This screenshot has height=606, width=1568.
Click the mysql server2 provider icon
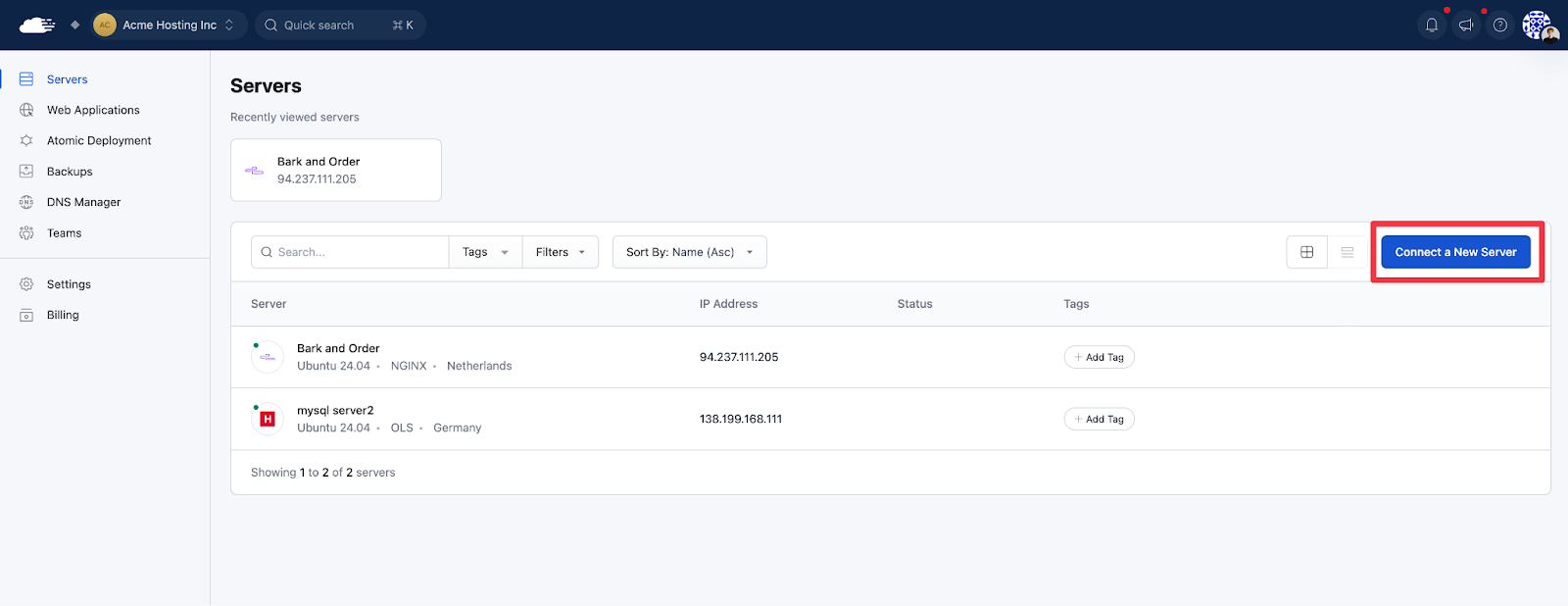click(268, 419)
